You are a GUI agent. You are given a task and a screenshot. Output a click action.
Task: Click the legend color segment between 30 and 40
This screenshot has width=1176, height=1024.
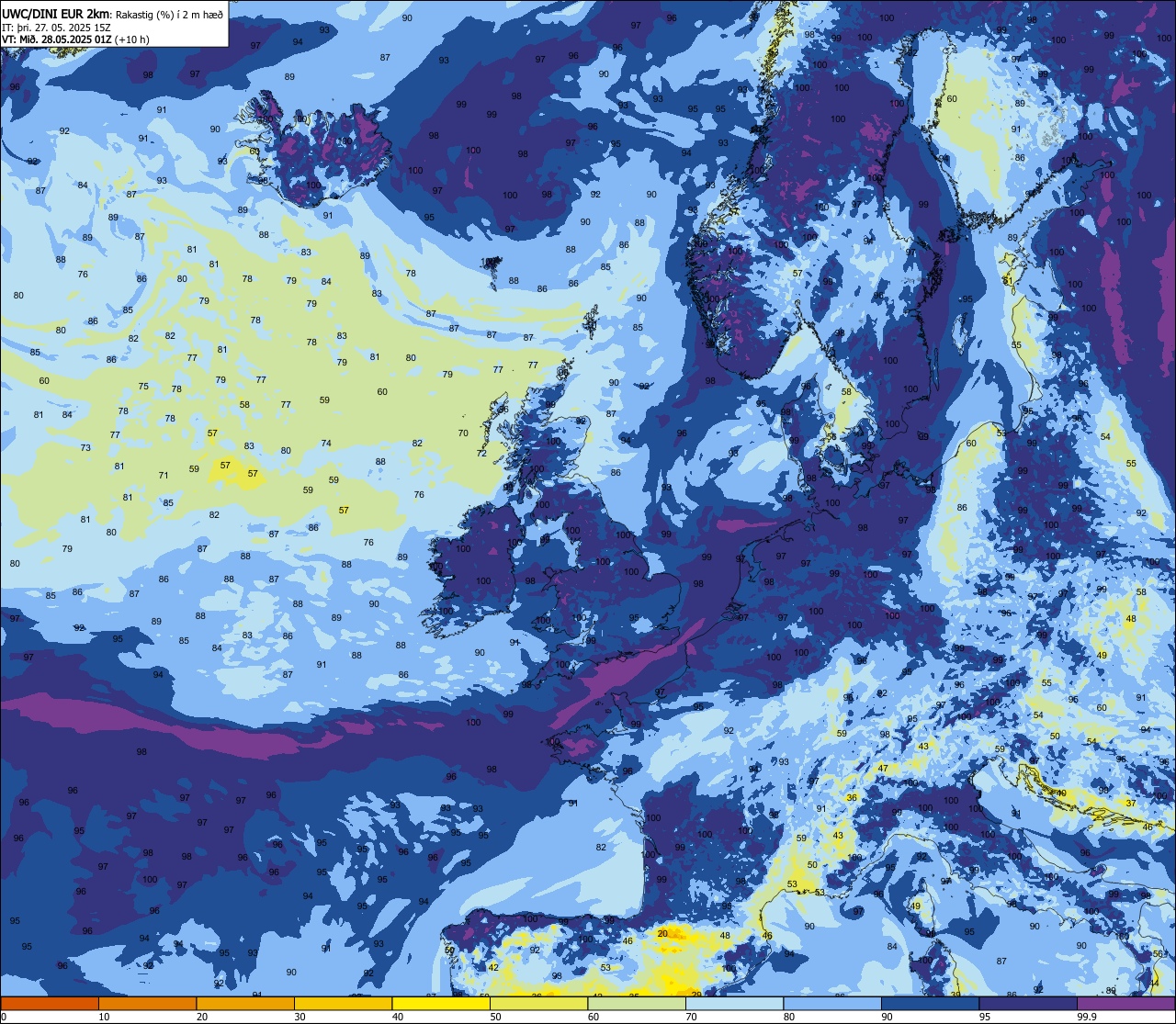tap(343, 1003)
